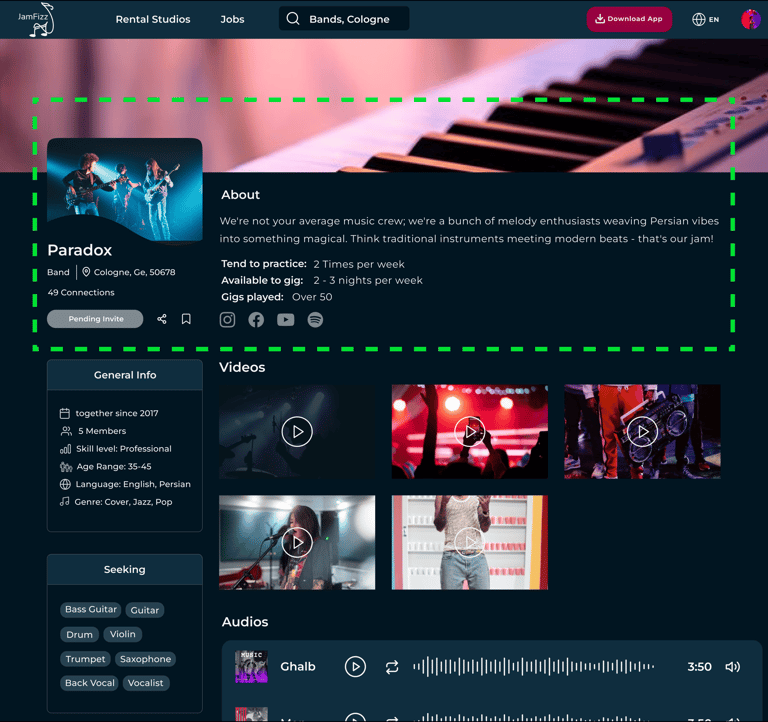Open the EN language selector
Viewport: 768px width, 722px height.
point(706,19)
